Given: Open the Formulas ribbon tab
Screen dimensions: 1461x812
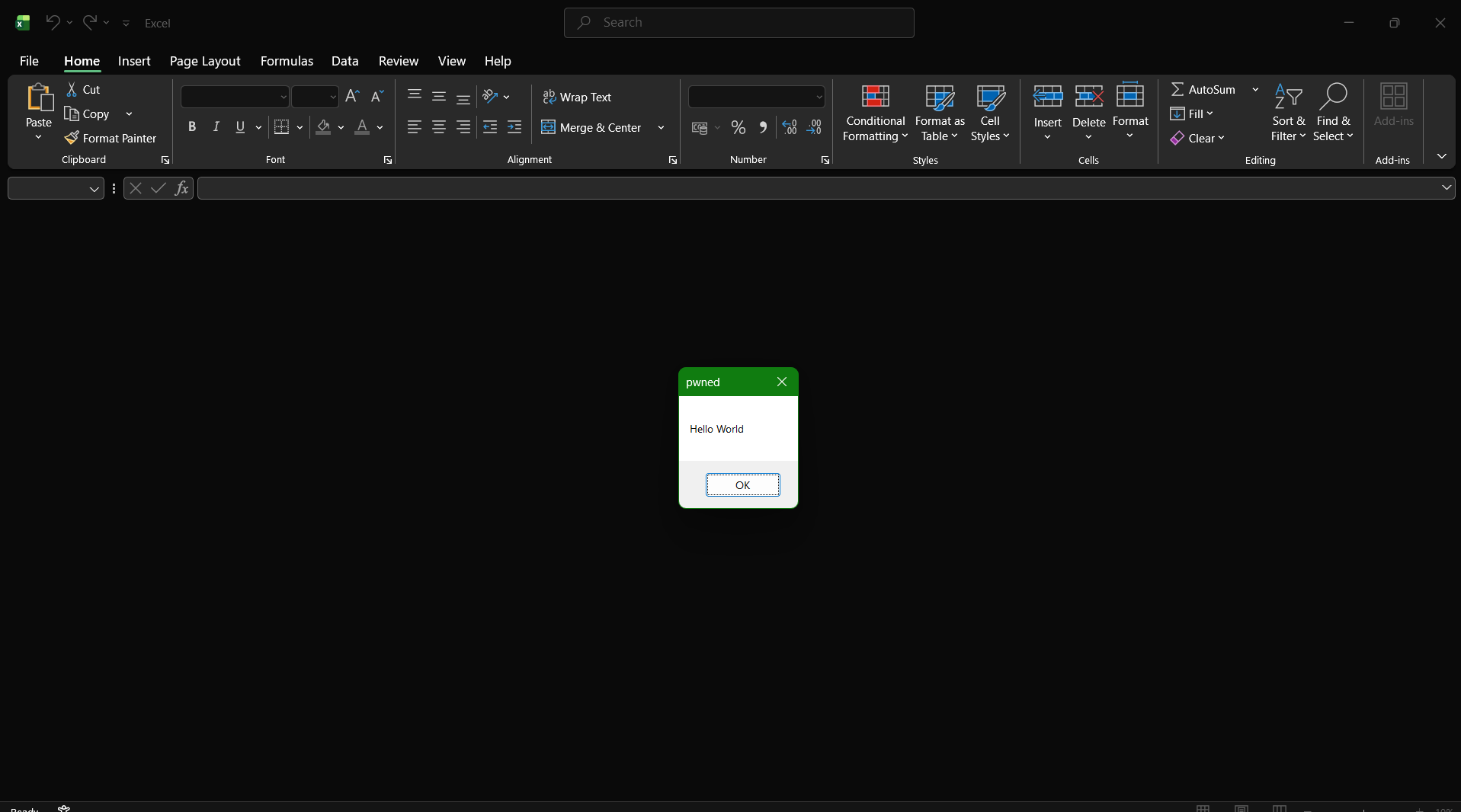Looking at the screenshot, I should [x=287, y=61].
